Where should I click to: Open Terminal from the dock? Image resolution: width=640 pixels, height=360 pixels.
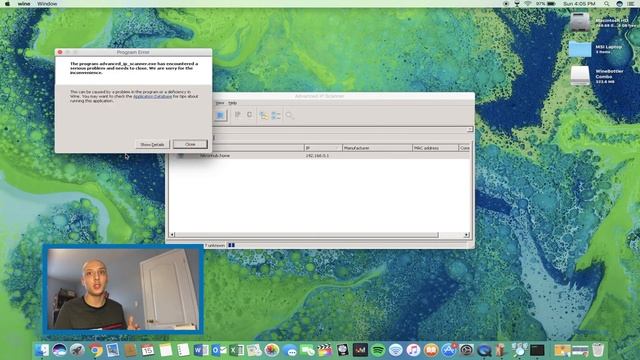tap(537, 350)
